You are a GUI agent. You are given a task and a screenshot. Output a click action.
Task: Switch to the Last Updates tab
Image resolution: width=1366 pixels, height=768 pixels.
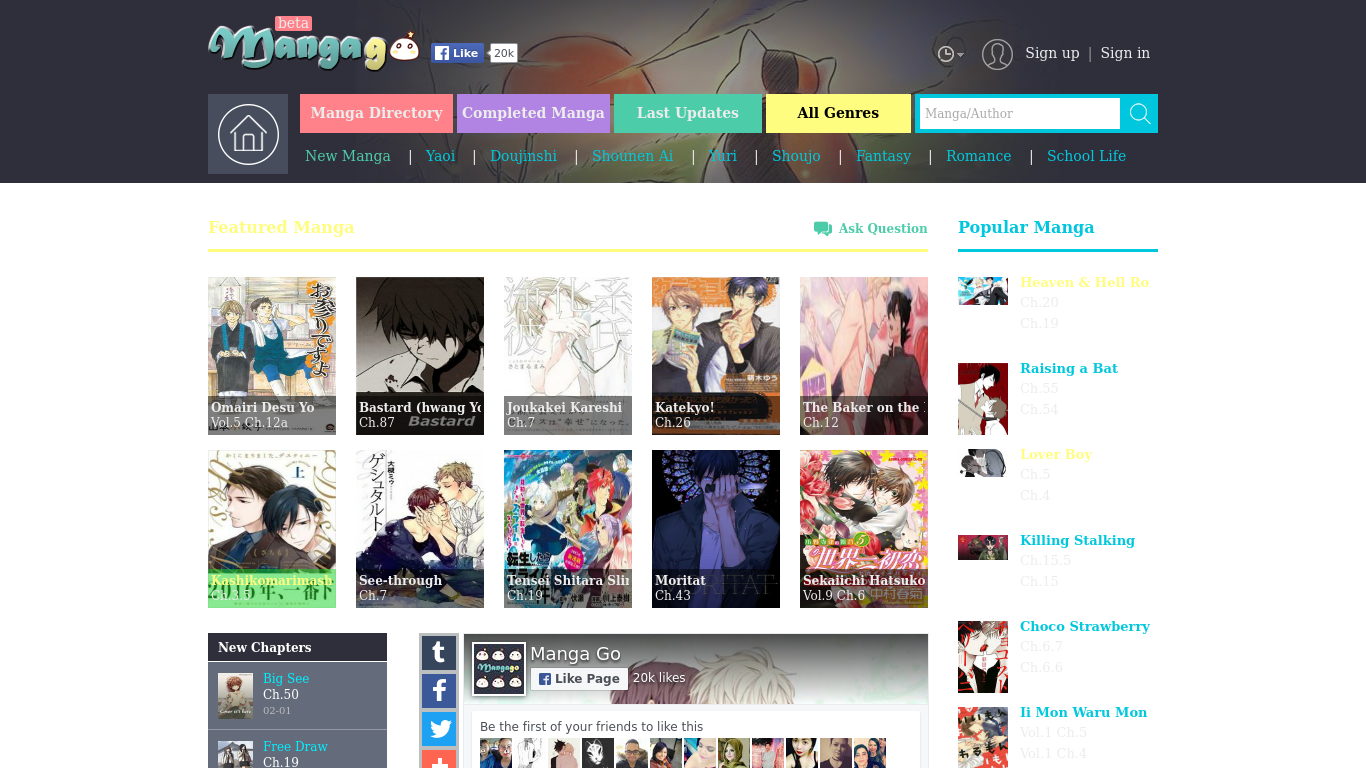pos(688,113)
